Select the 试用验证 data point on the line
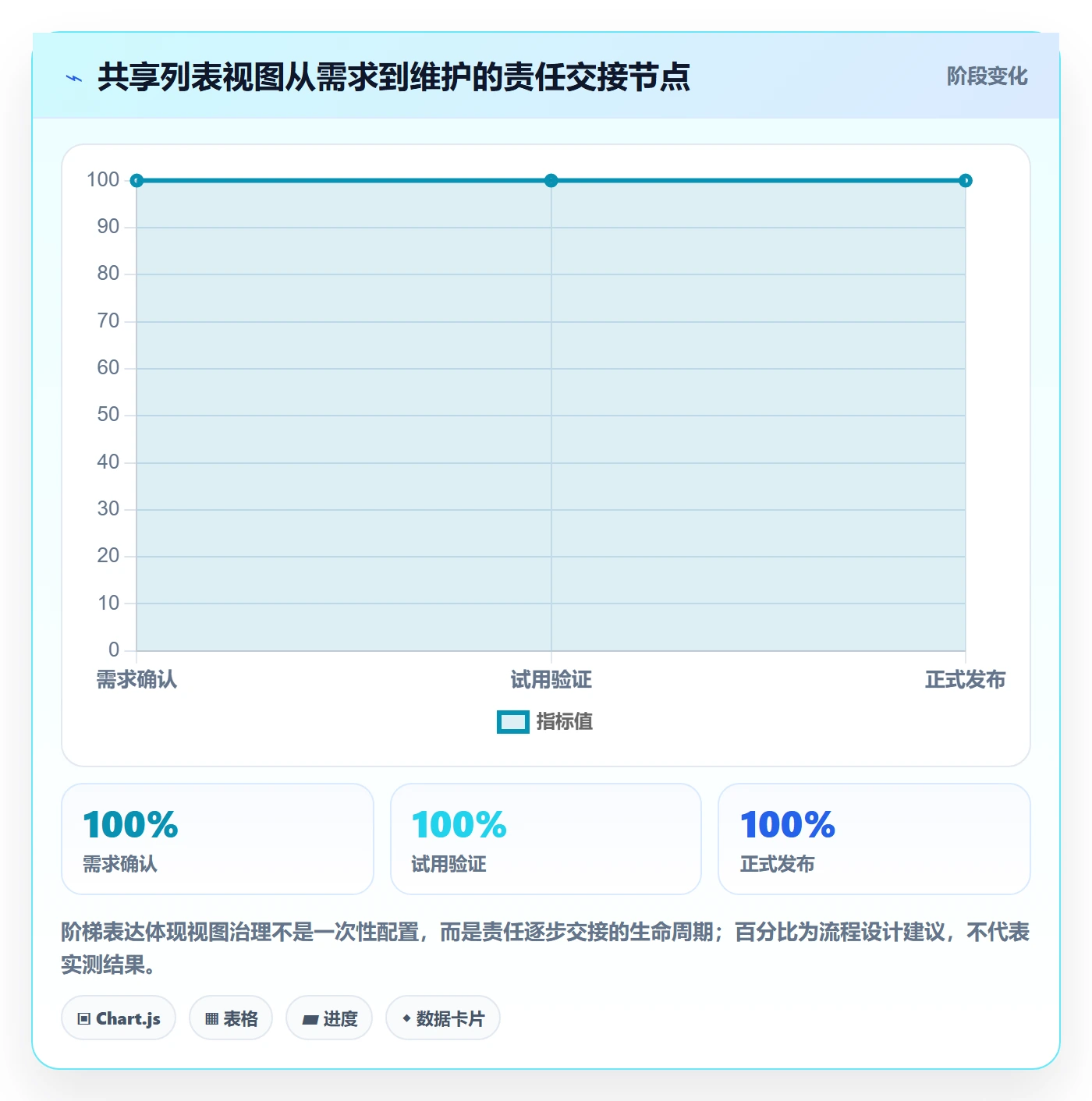Screen dimensions: 1092x1101 pos(551,181)
